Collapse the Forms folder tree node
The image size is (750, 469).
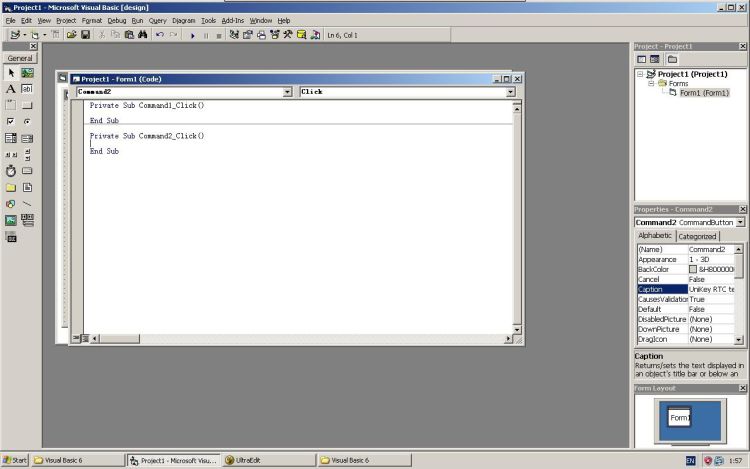point(651,83)
